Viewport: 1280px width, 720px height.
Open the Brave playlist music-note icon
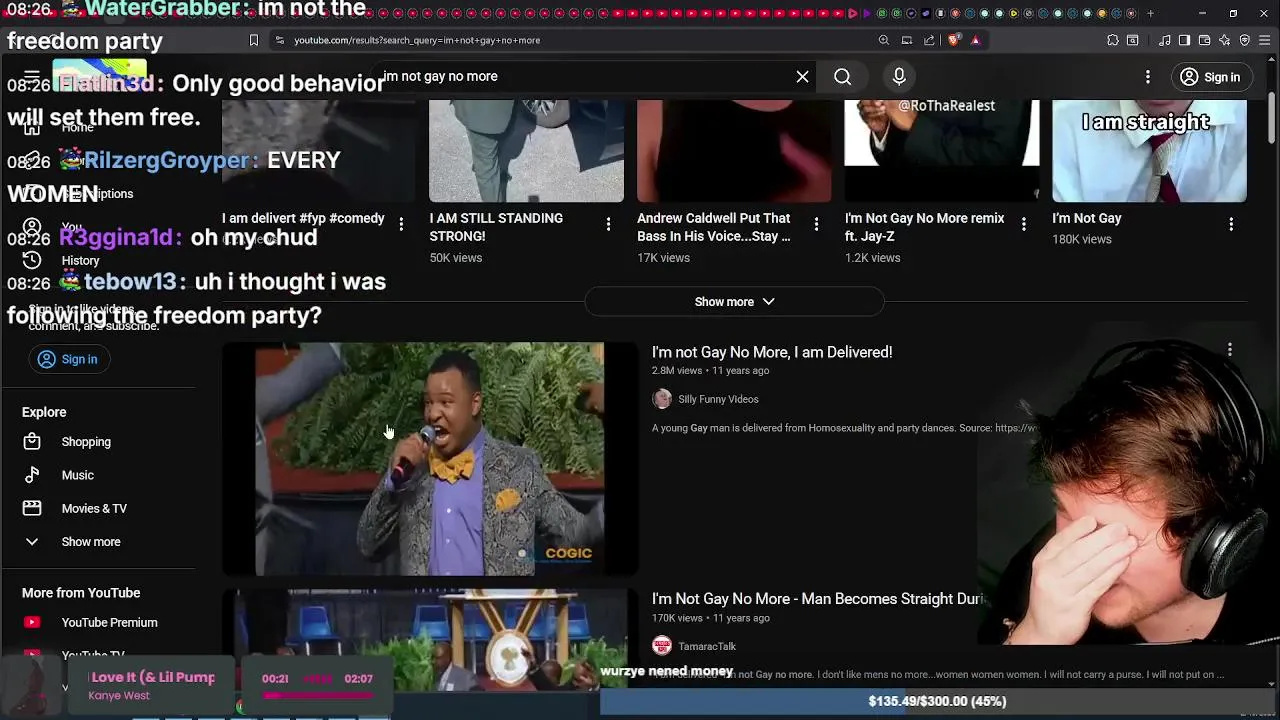point(1165,40)
